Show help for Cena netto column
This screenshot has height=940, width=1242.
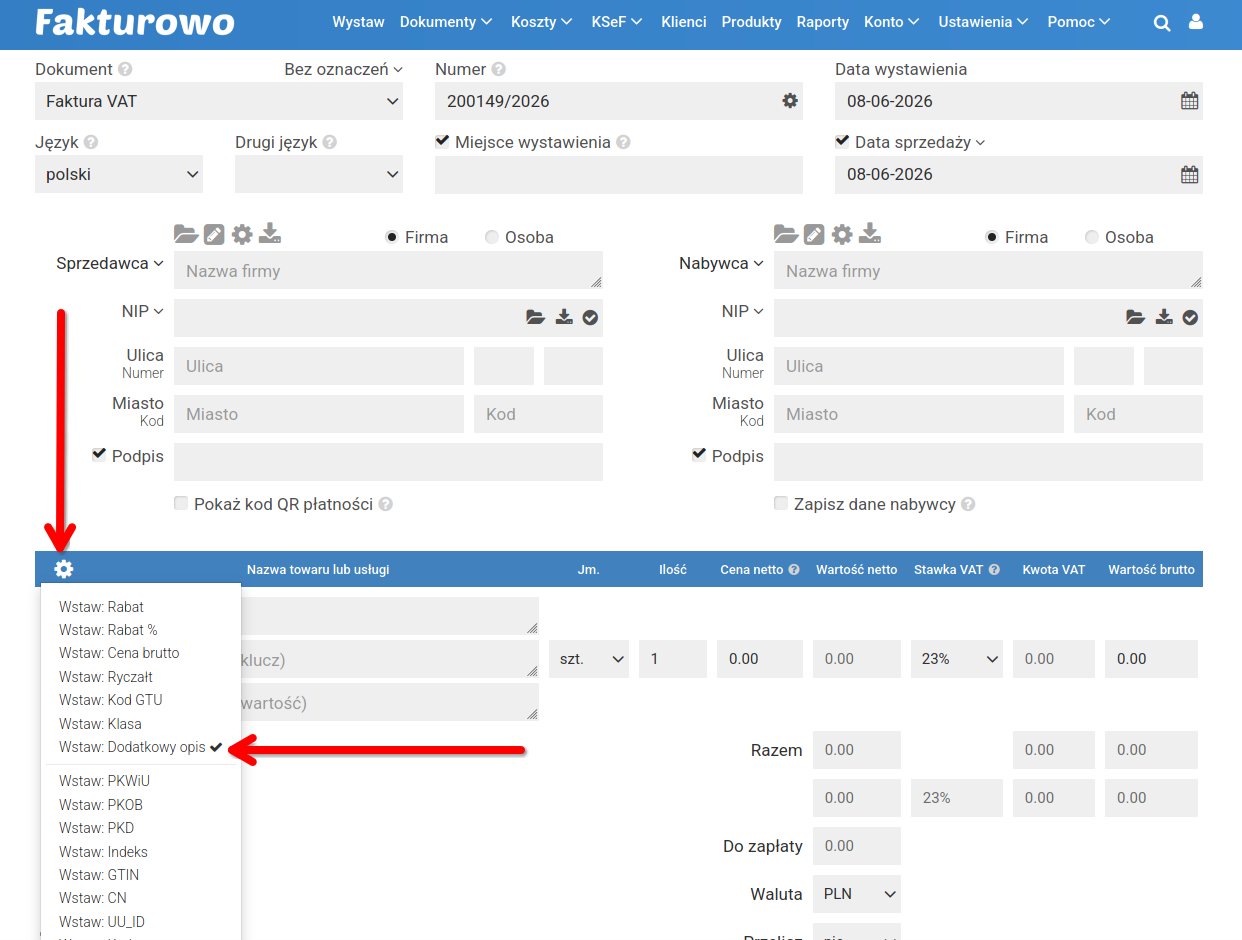[x=794, y=570]
